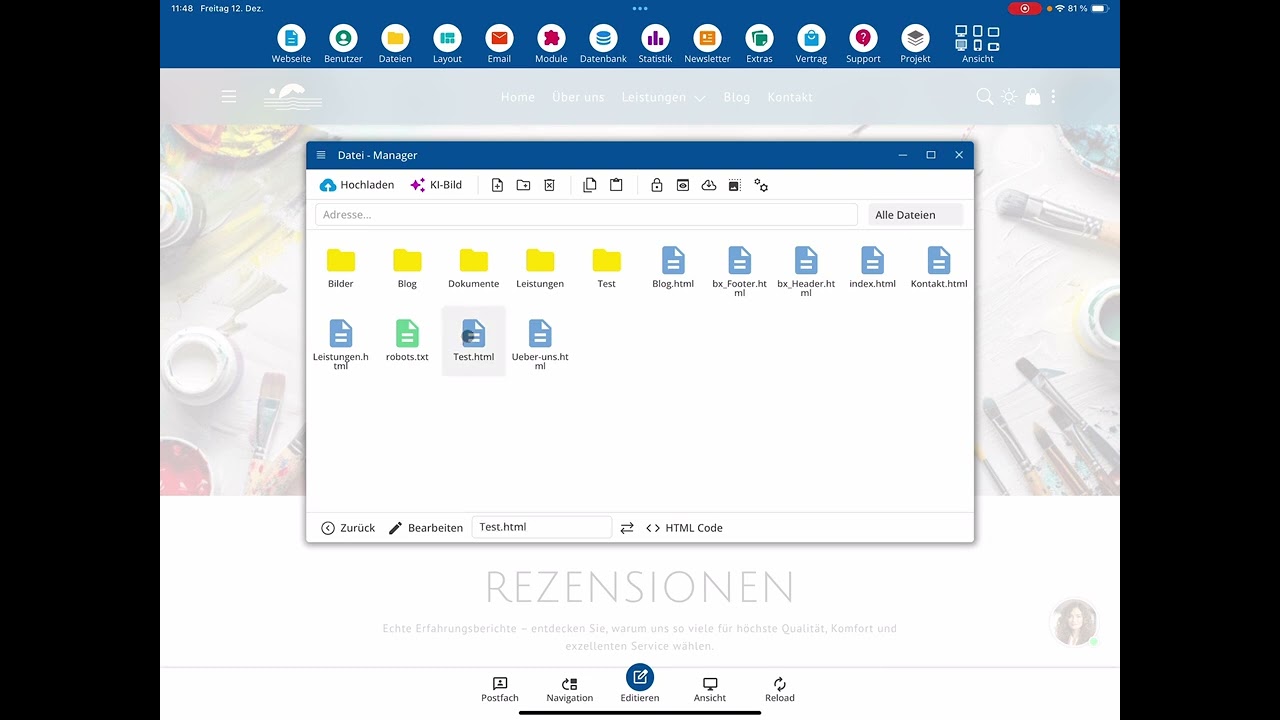Click the KI-Bild button
This screenshot has width=1280, height=720.
pyautogui.click(x=436, y=185)
